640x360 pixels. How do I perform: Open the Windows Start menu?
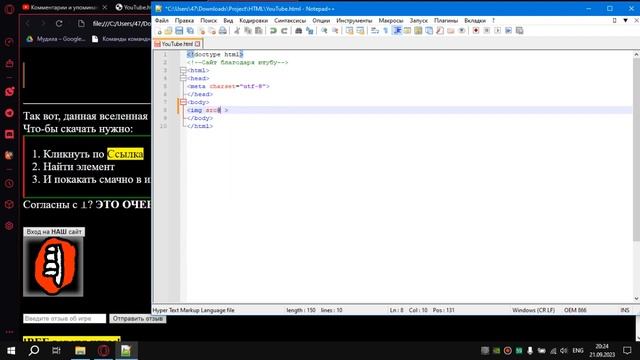[11, 351]
